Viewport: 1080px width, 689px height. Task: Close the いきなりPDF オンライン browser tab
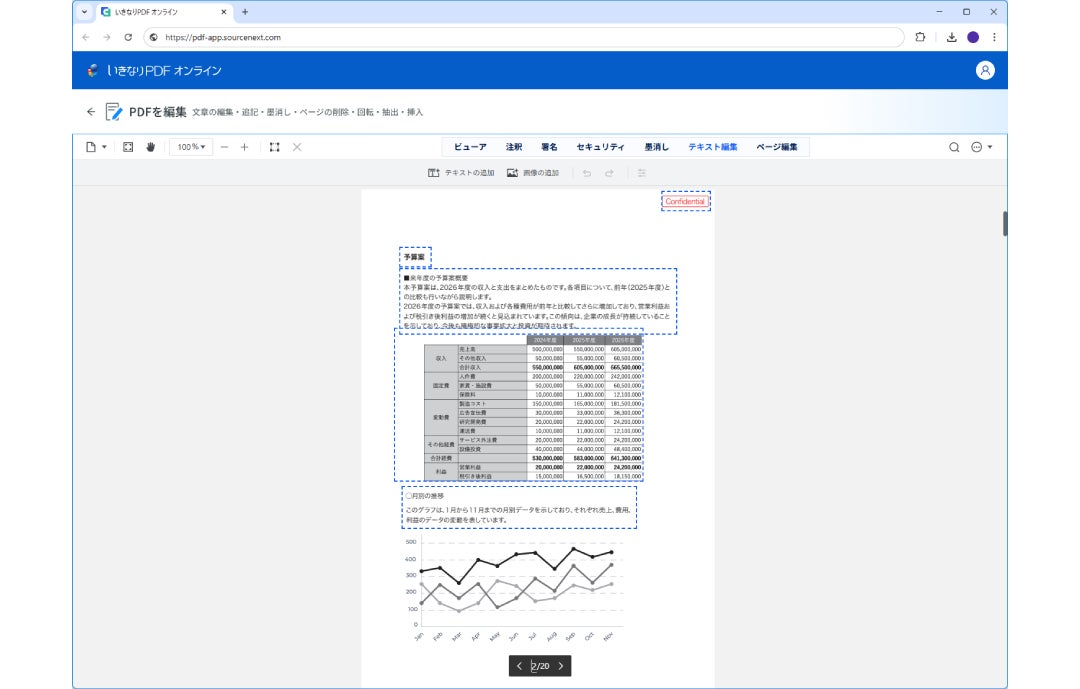[x=224, y=12]
